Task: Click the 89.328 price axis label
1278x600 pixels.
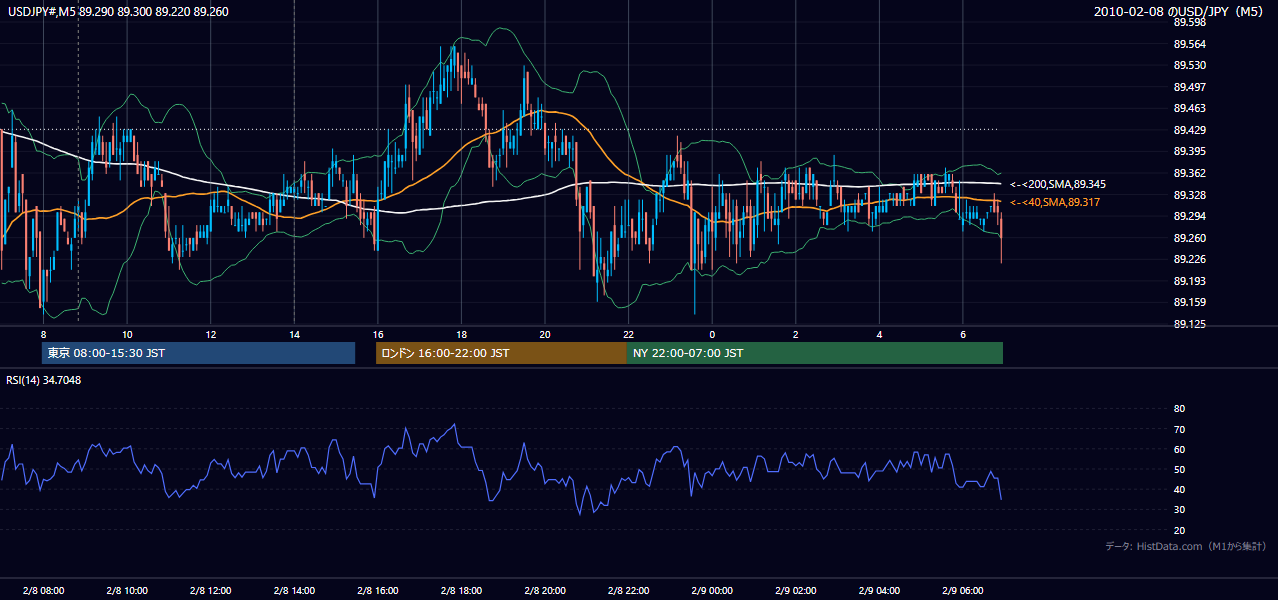Action: tap(1189, 195)
